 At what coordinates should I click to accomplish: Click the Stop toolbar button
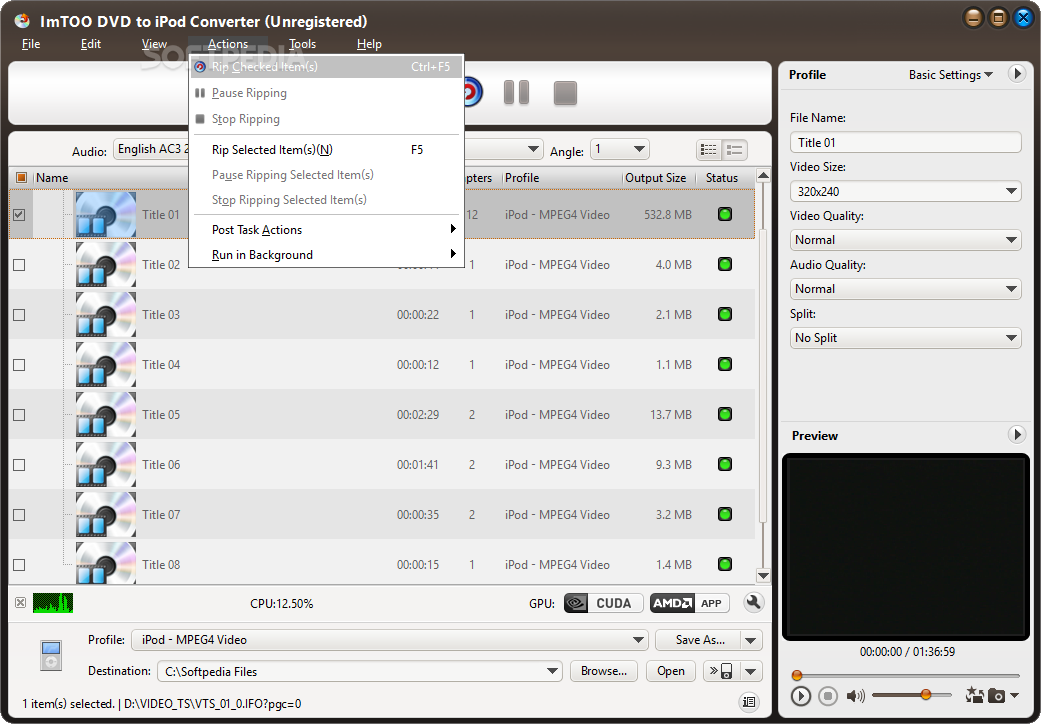565,93
